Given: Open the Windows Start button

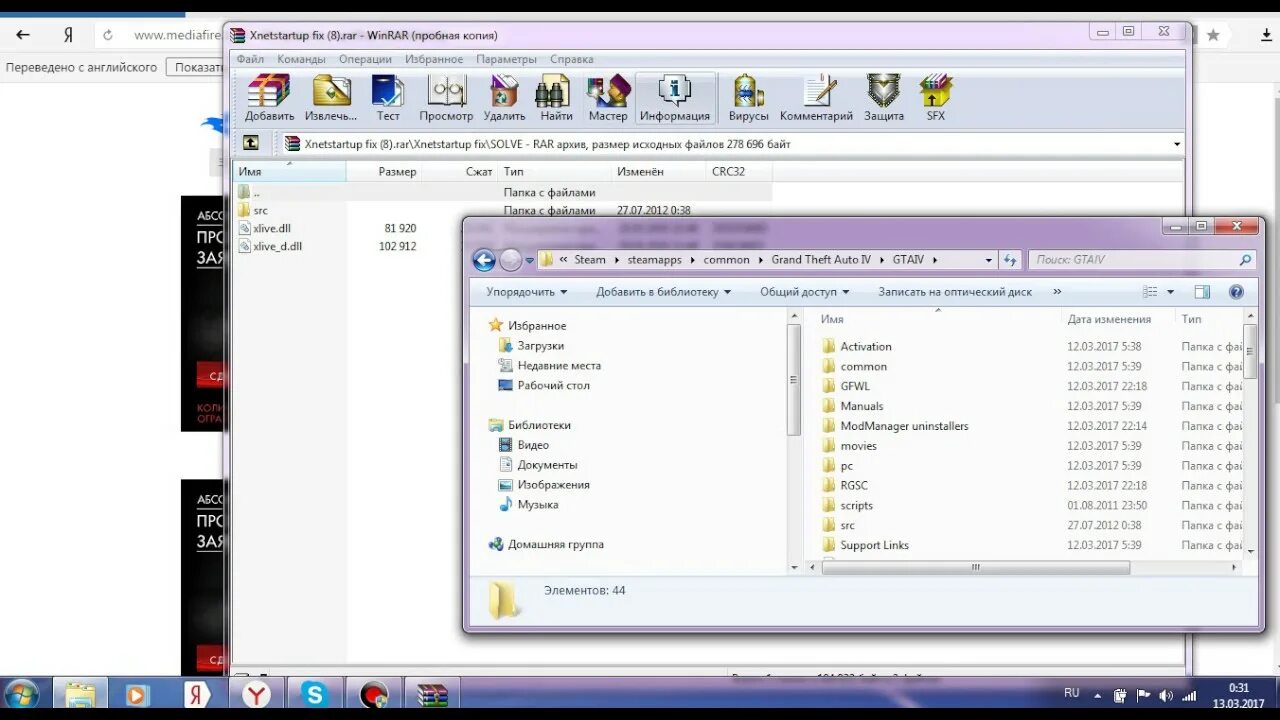Looking at the screenshot, I should tap(22, 694).
